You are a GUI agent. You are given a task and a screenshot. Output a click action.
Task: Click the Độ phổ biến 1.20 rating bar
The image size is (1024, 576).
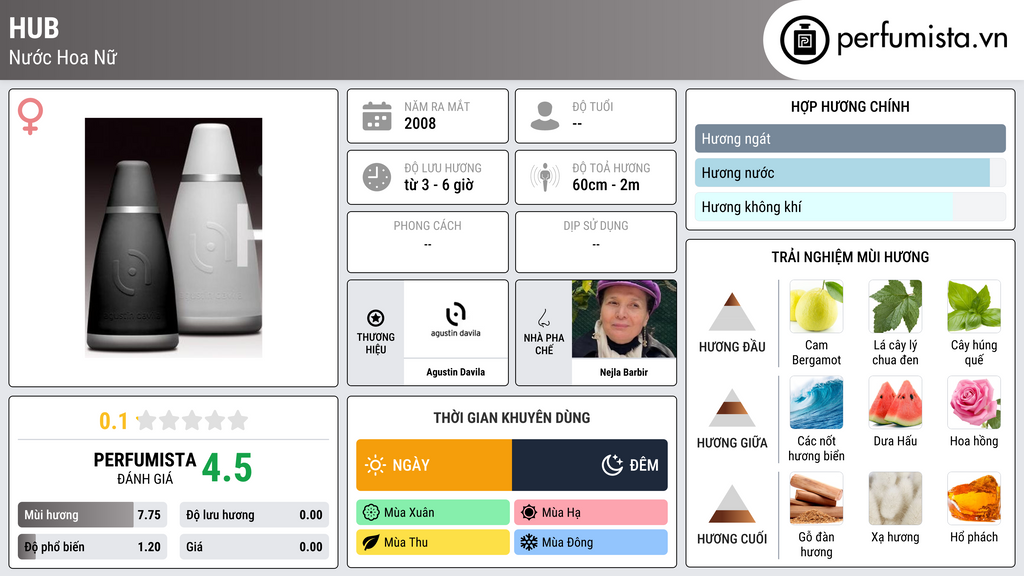pos(92,547)
